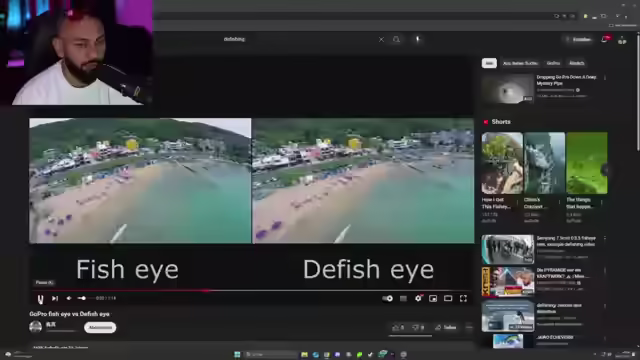Image resolution: width=640 pixels, height=360 pixels.
Task: Select the 'Ähnlich' filter chip
Action: (577, 63)
